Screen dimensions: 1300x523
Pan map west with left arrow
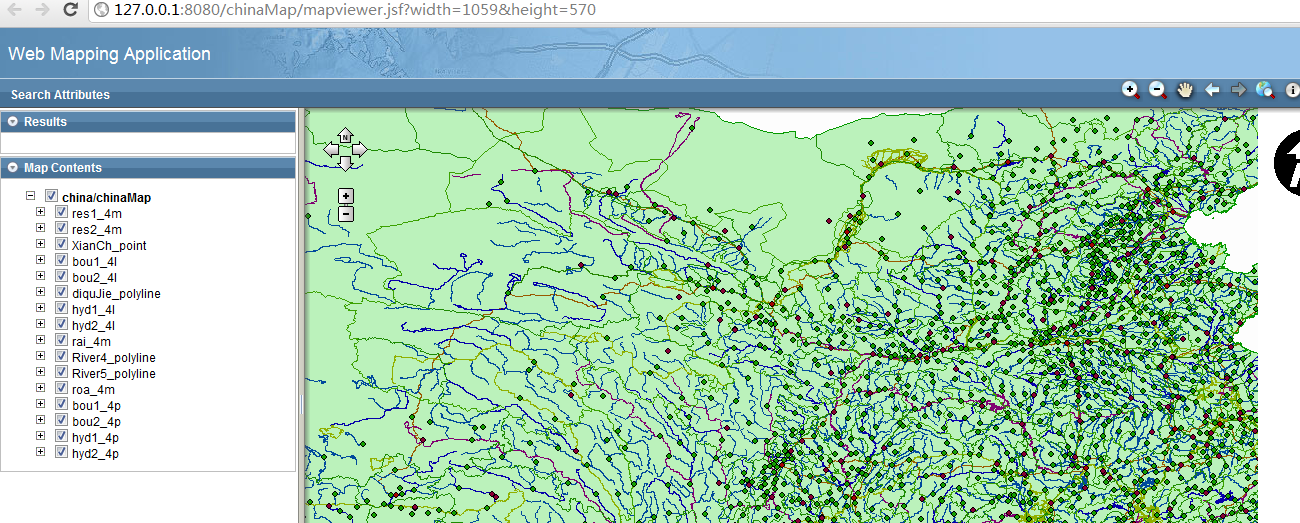331,149
